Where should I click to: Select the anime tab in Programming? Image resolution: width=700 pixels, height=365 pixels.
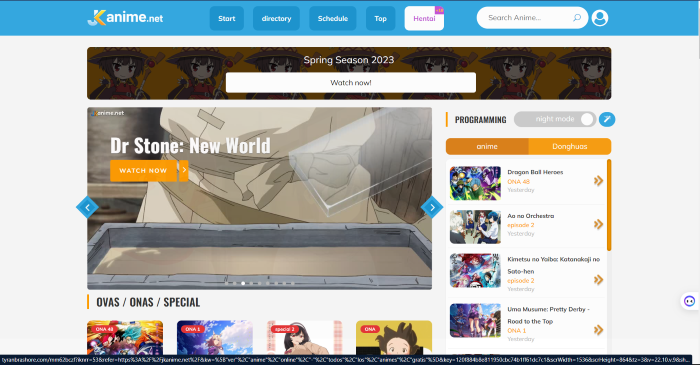pos(487,146)
